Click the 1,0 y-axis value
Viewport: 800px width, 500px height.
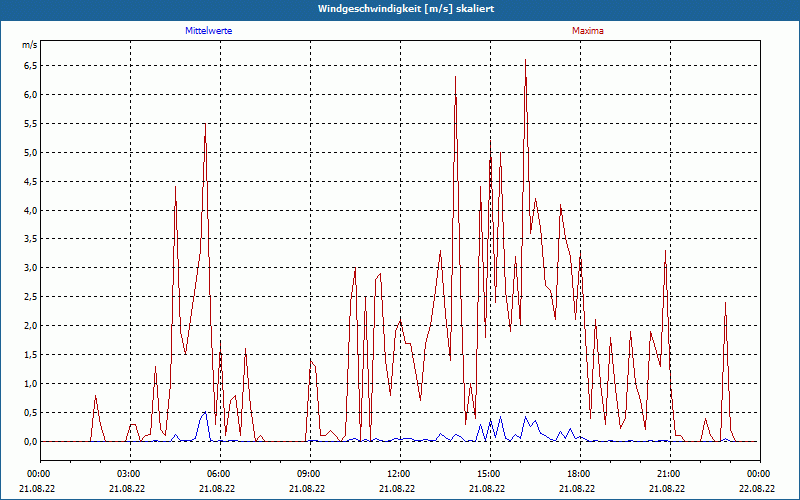[30, 384]
